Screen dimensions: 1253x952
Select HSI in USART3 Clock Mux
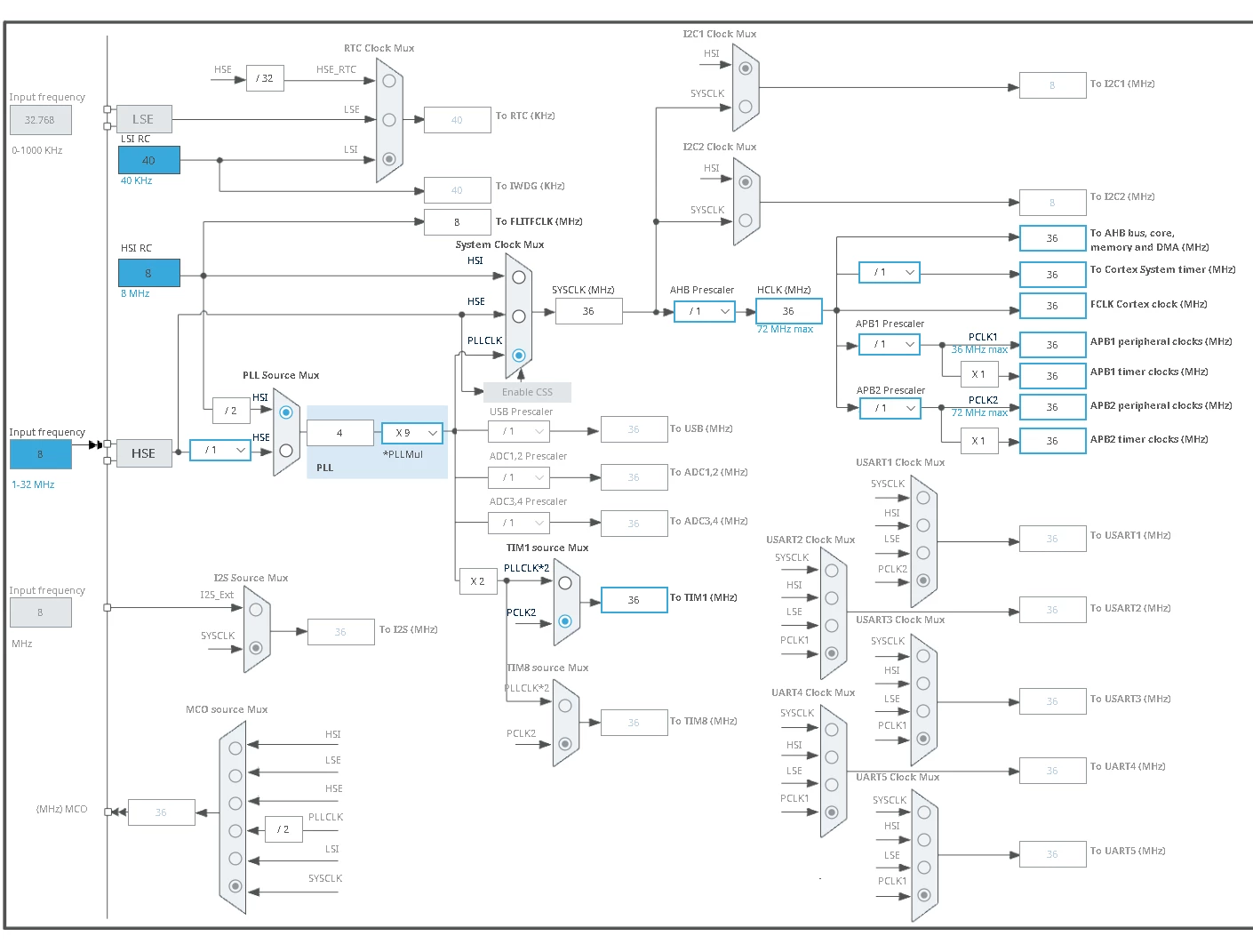pos(923,684)
